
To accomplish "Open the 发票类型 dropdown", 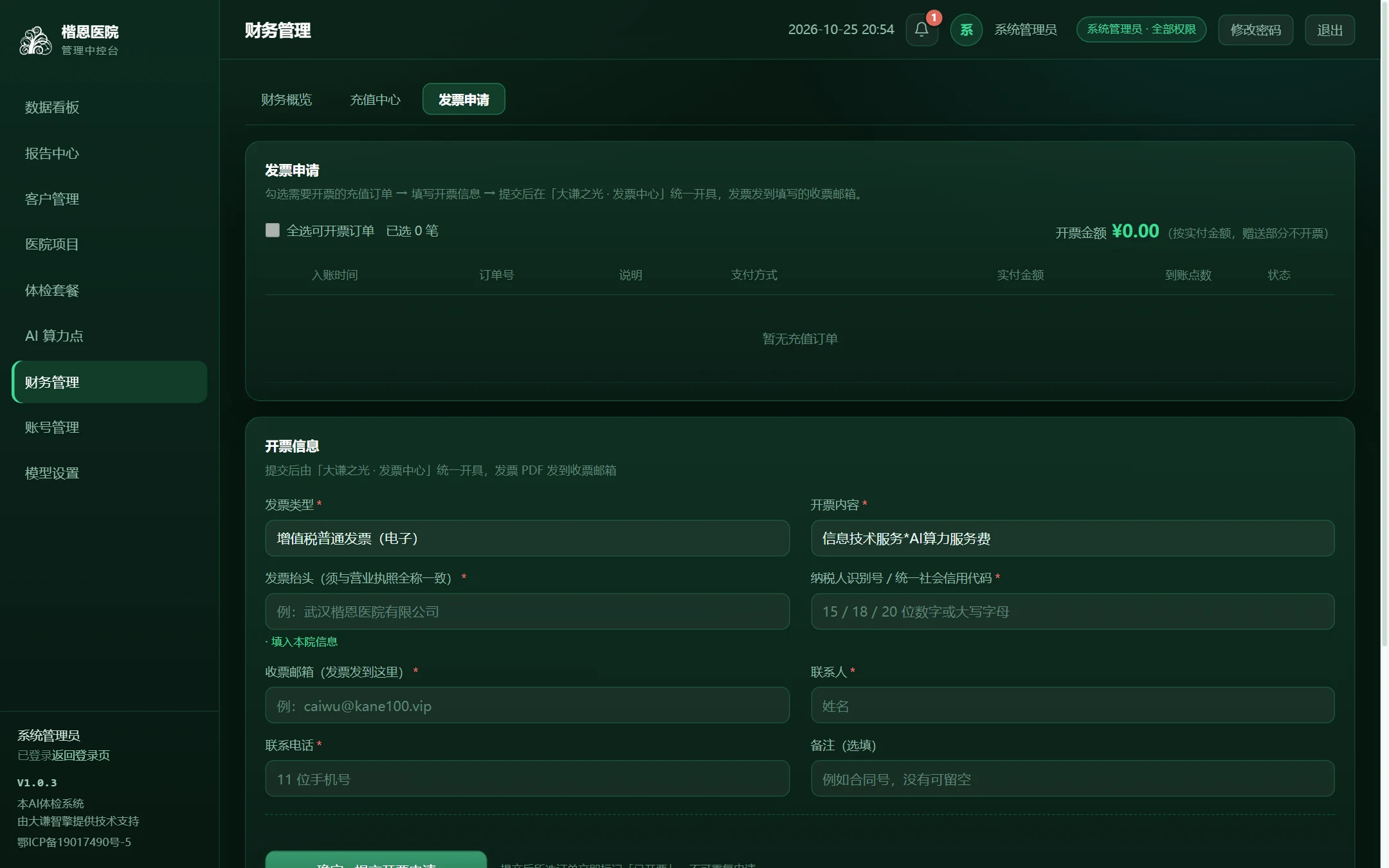I will [x=527, y=538].
